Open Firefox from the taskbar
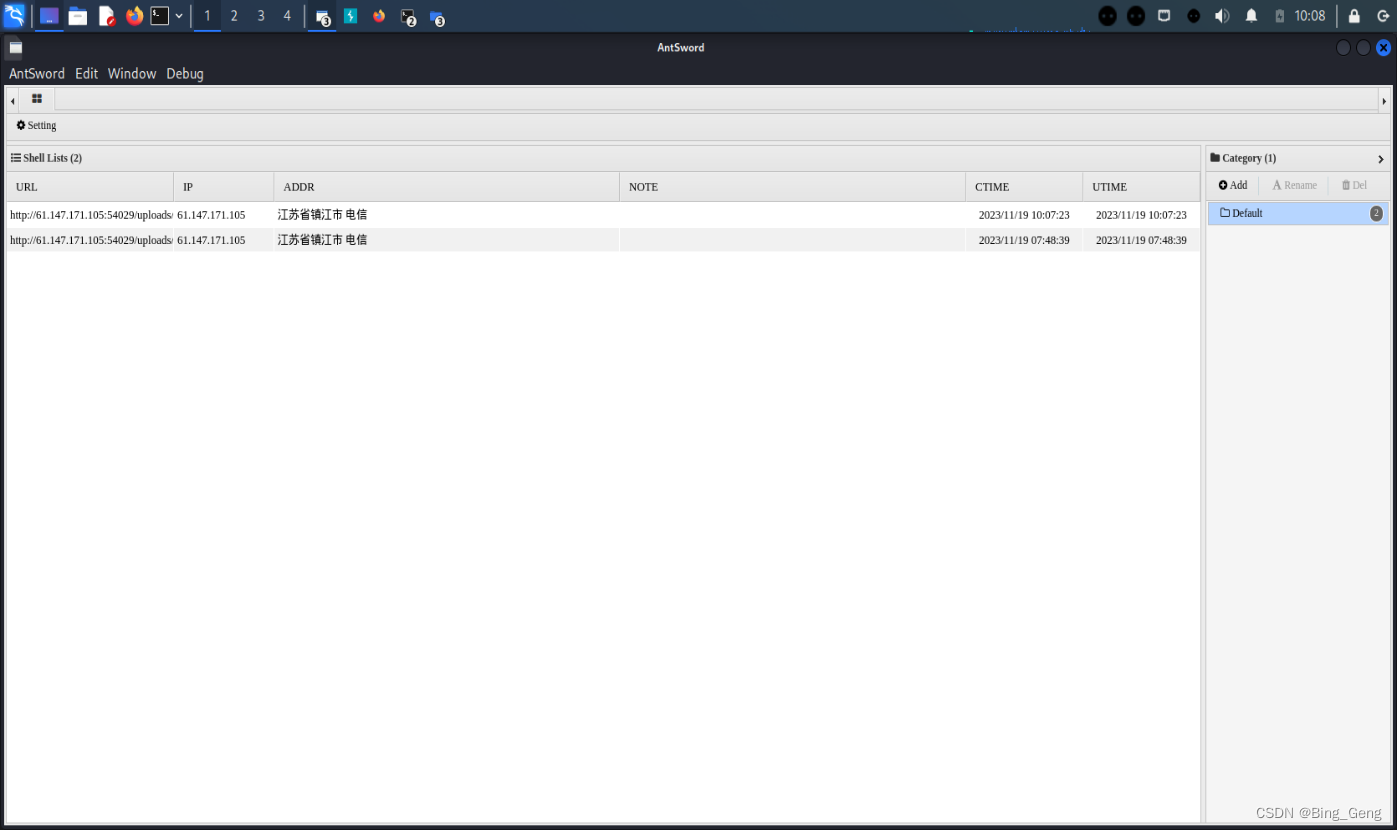Image resolution: width=1397 pixels, height=830 pixels. click(x=135, y=16)
